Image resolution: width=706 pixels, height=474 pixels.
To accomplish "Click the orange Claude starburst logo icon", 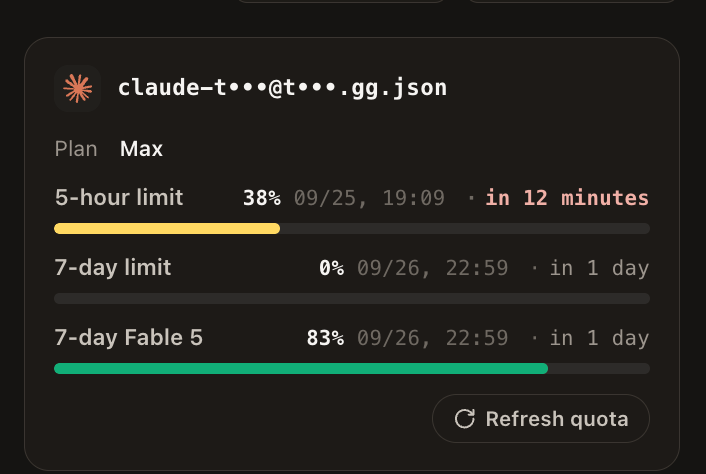I will click(77, 88).
